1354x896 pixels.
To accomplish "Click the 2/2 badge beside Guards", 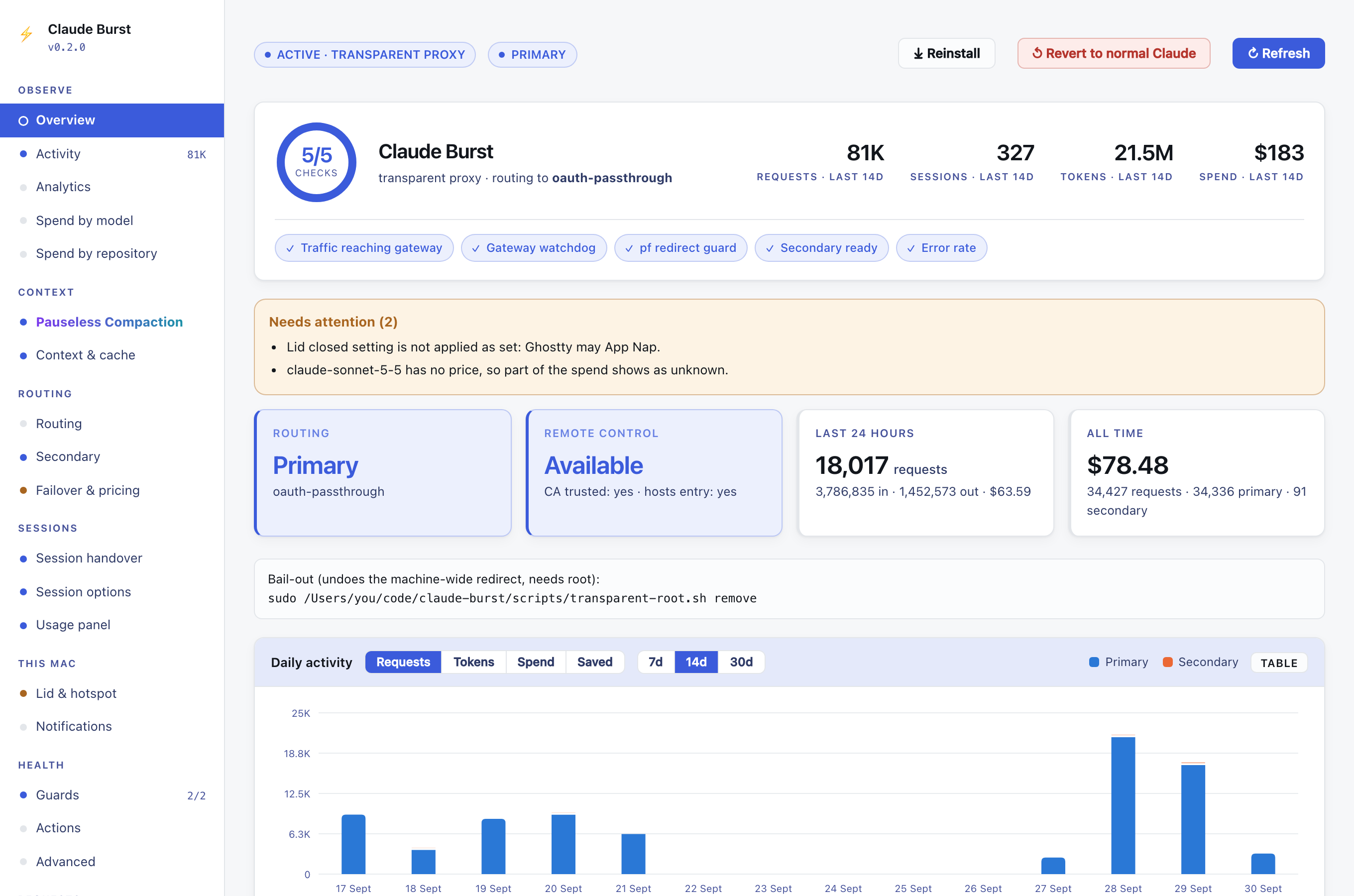I will (x=197, y=795).
